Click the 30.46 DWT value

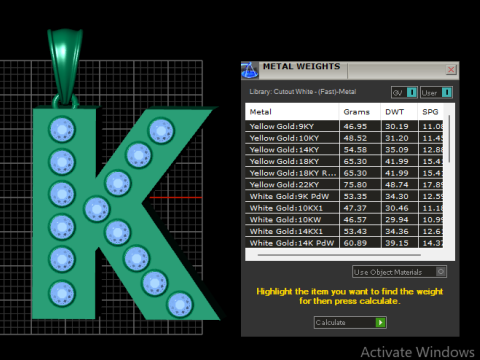tap(397, 208)
